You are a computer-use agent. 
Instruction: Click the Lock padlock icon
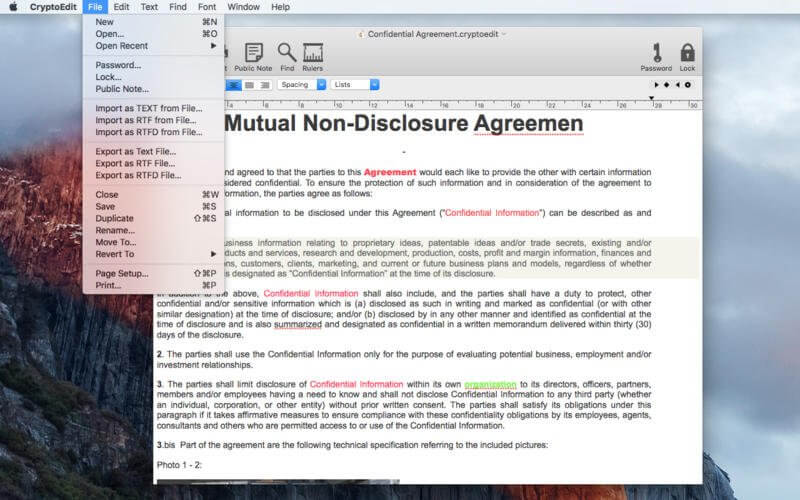[x=687, y=54]
